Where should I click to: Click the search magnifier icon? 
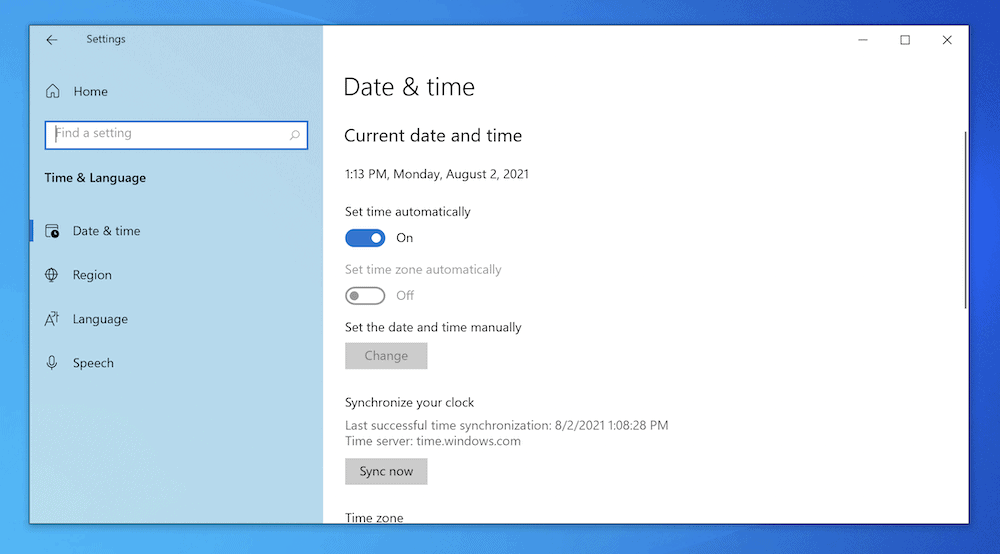click(x=295, y=135)
